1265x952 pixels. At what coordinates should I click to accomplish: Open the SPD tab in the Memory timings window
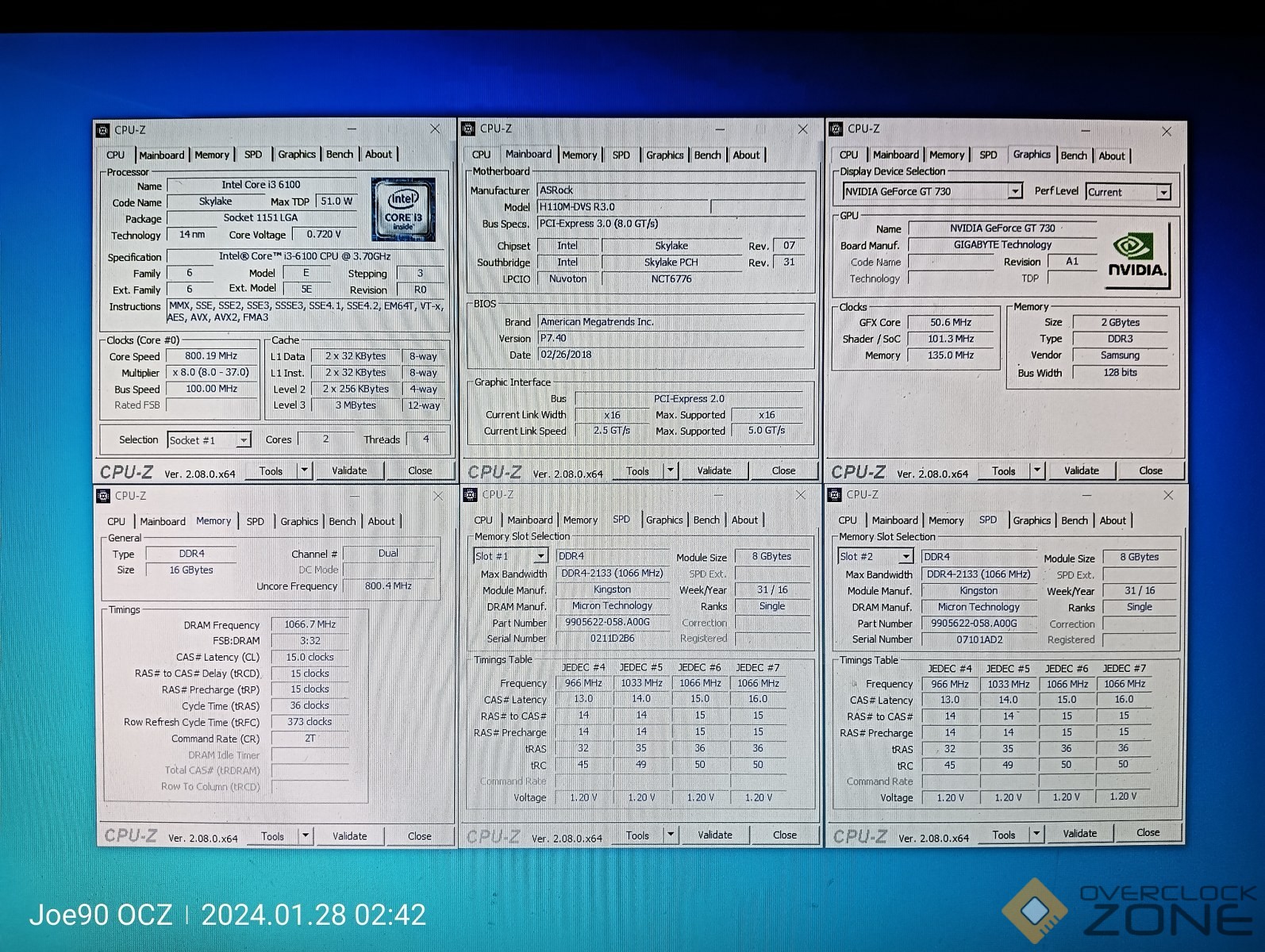(256, 522)
